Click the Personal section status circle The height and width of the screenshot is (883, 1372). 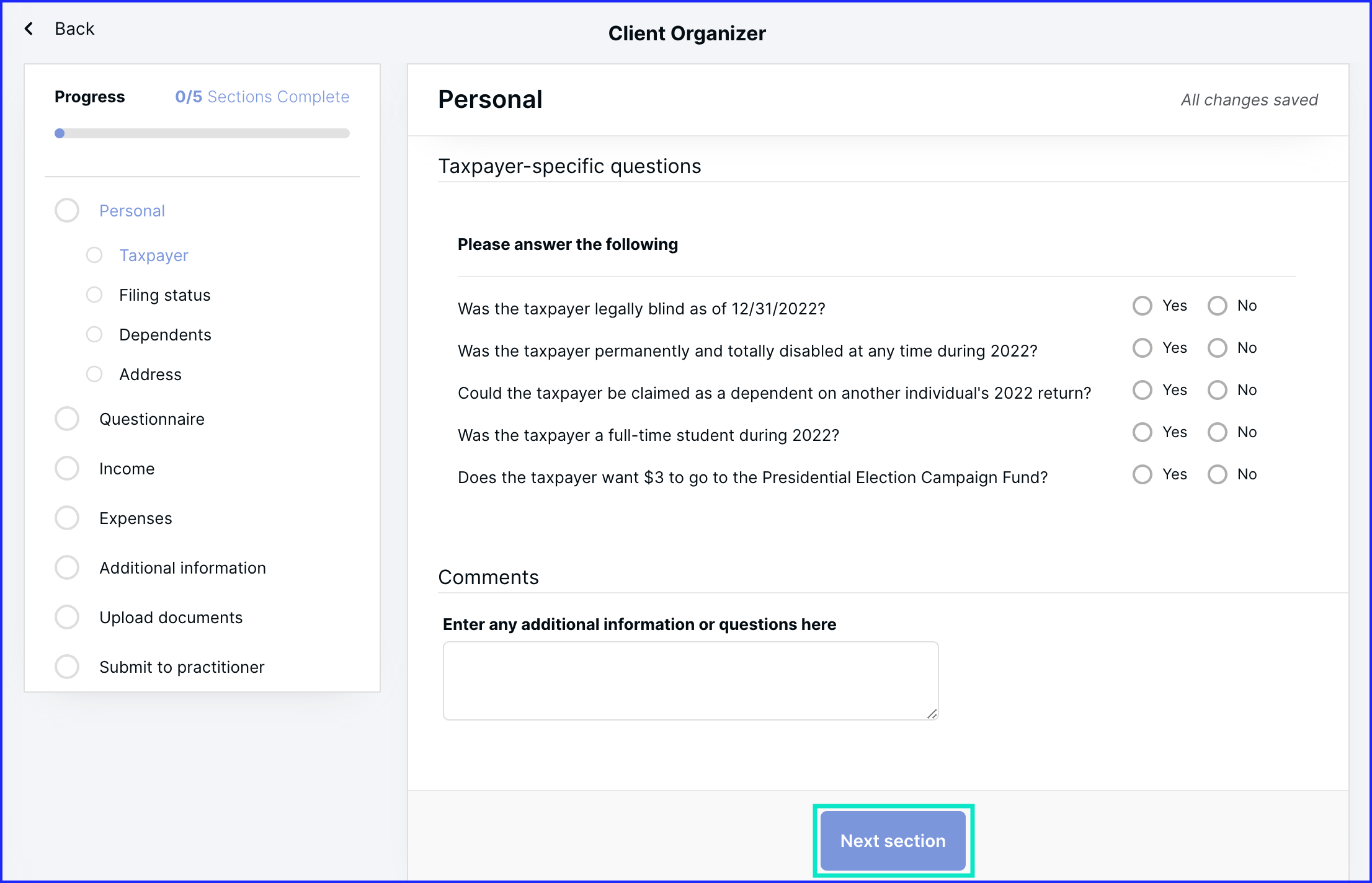click(67, 211)
